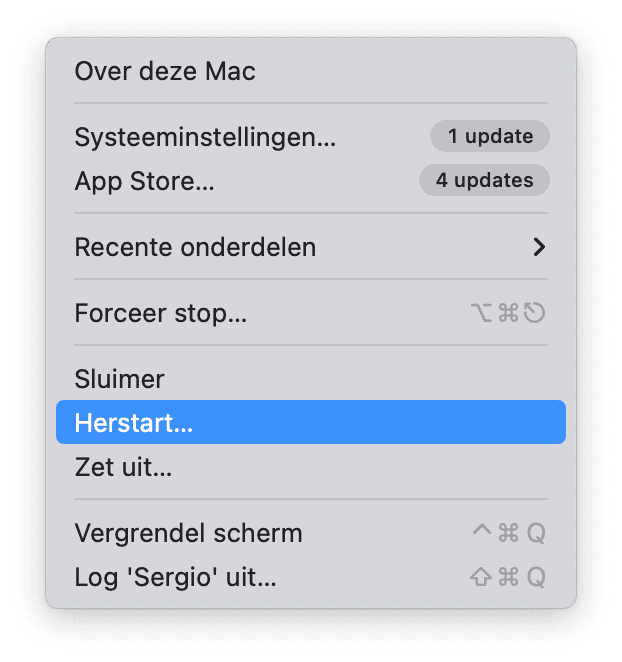Click the Shift arrow symbol beside Log uit
This screenshot has width=622, height=662.
(x=481, y=577)
